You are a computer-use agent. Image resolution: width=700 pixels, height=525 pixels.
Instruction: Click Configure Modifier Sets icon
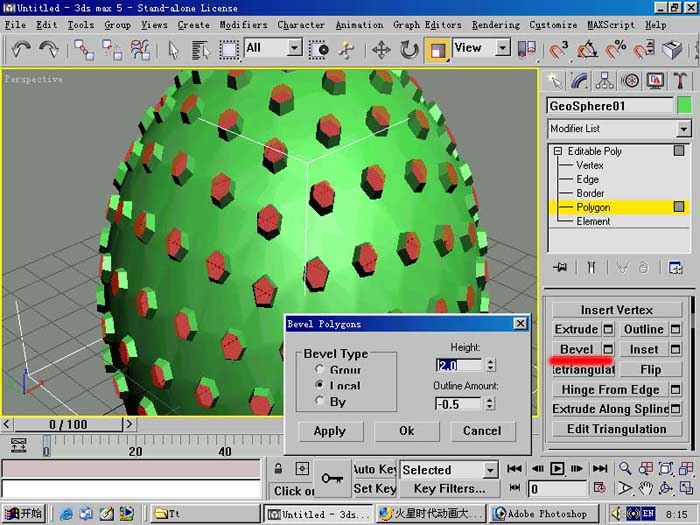675,267
